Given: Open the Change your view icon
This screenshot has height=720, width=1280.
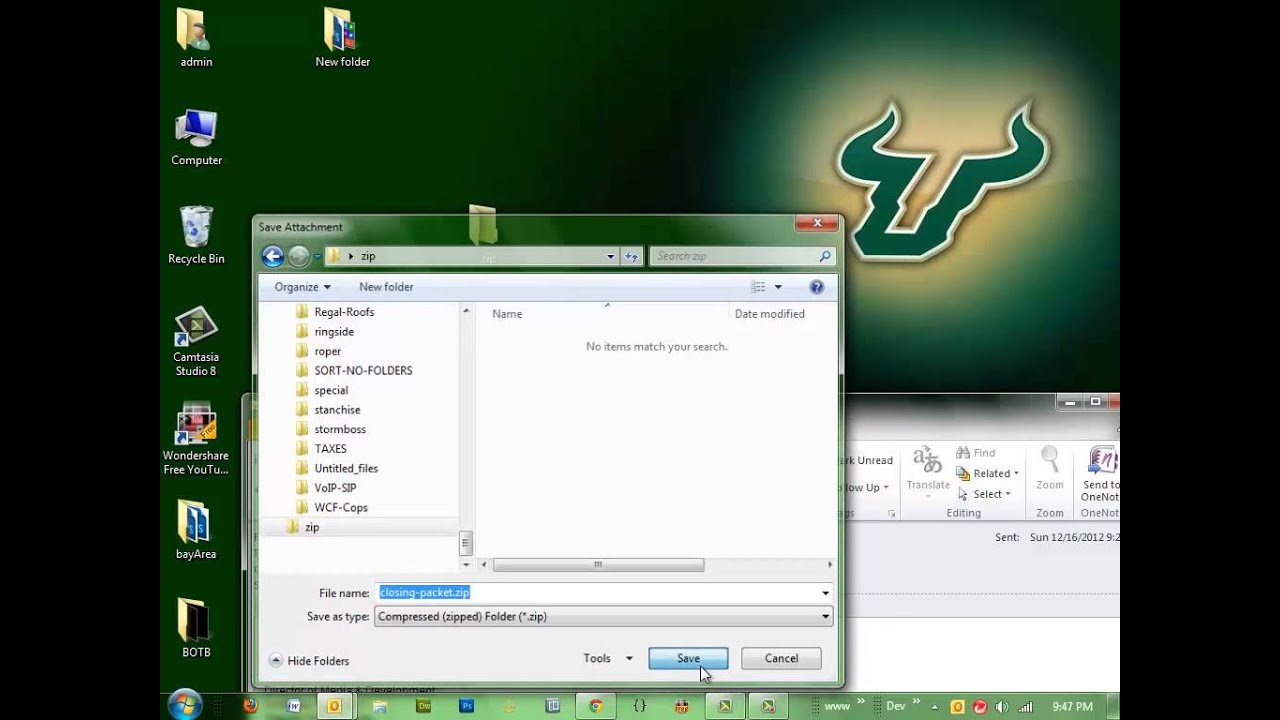Looking at the screenshot, I should pos(758,287).
